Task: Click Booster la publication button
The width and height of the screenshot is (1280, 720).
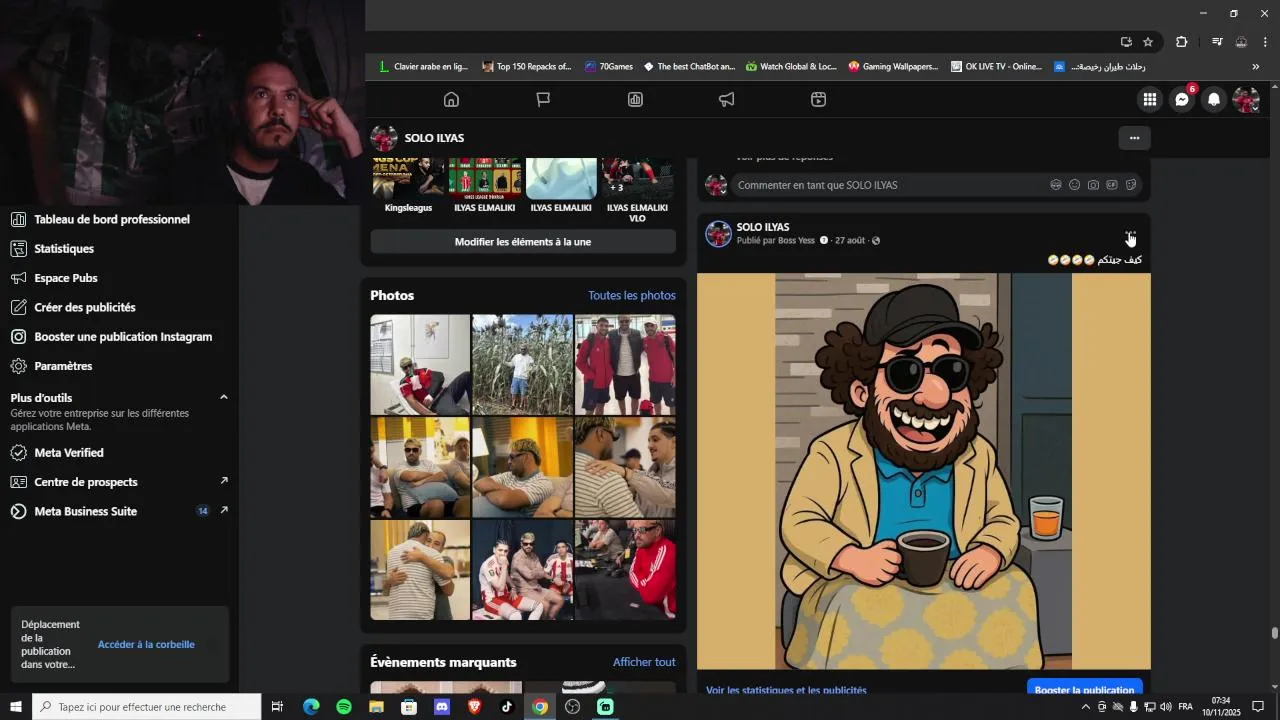Action: [1084, 689]
